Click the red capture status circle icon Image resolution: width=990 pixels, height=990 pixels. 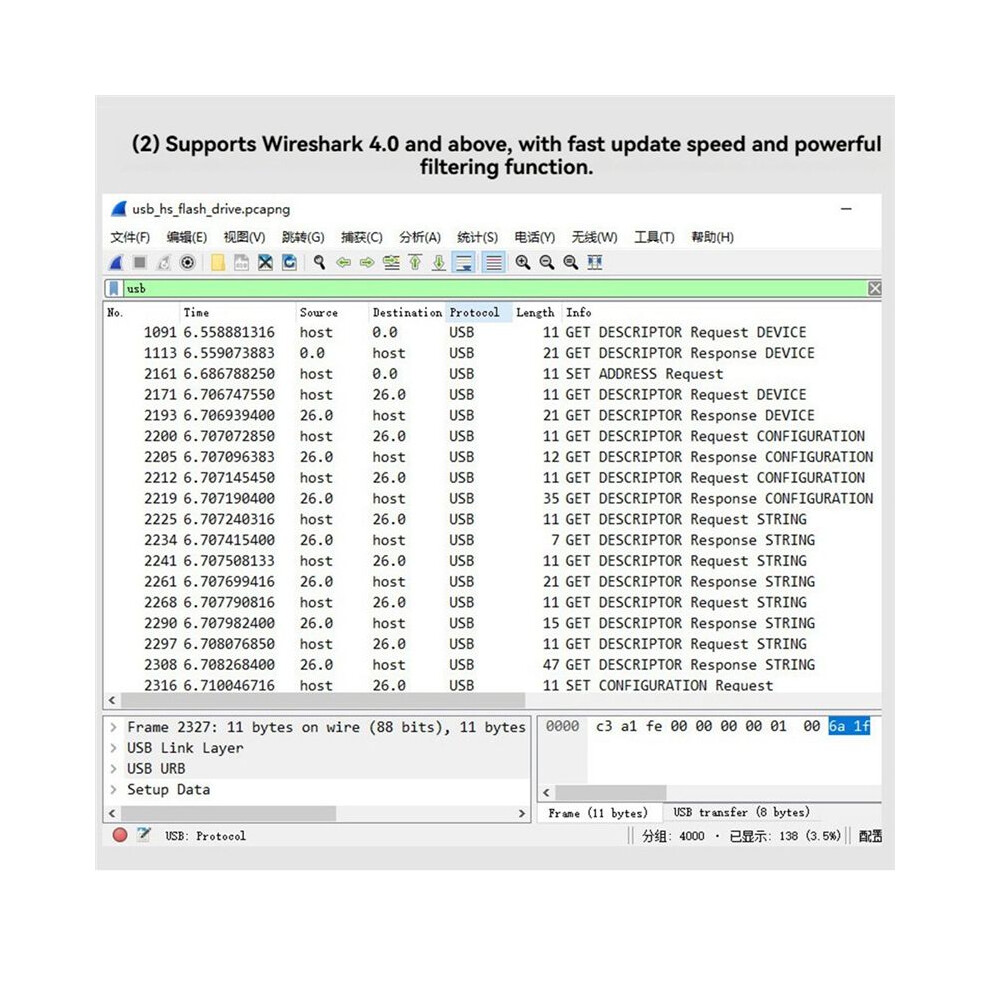[120, 835]
